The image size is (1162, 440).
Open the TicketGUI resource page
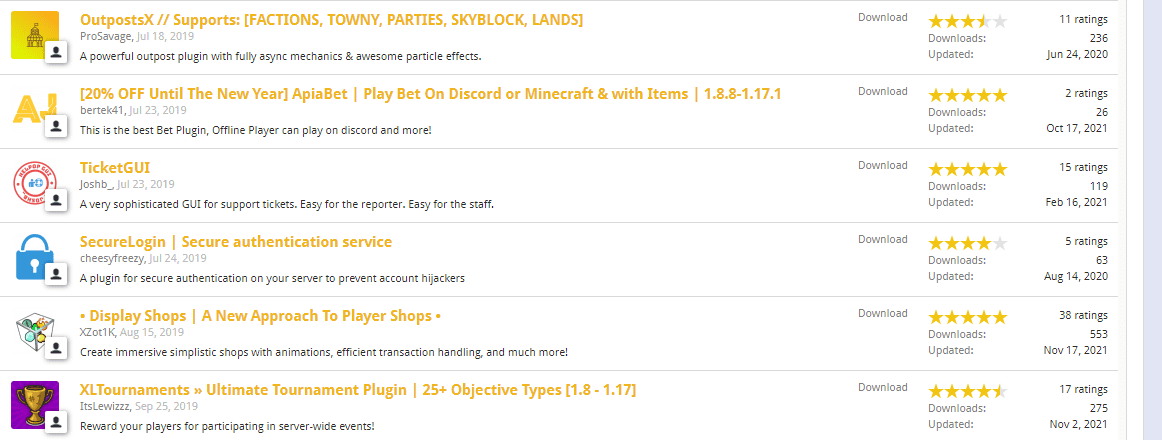115,168
